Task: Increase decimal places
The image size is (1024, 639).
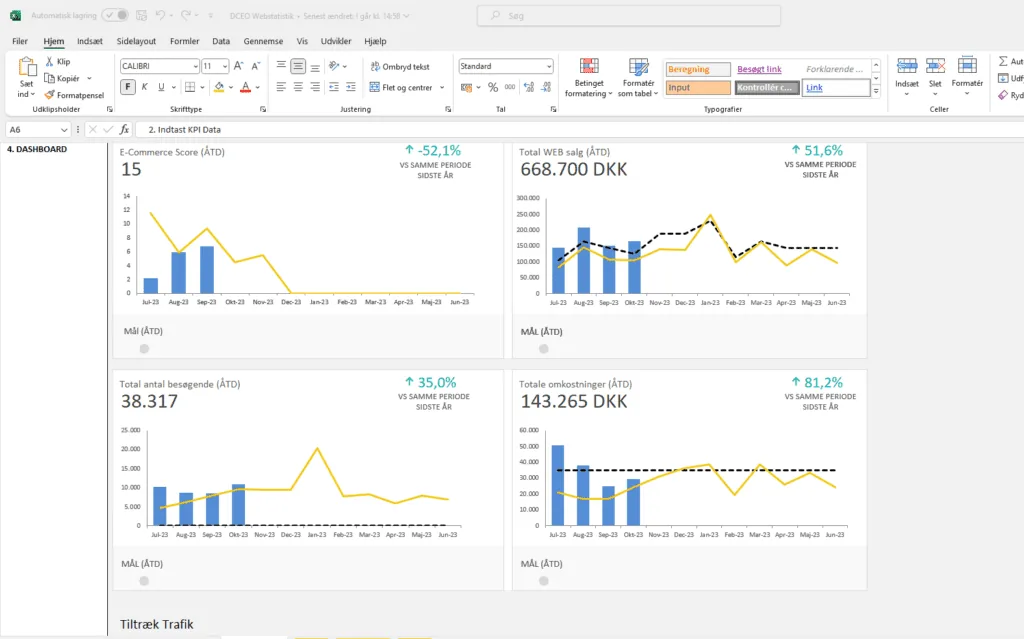Action: (x=529, y=87)
